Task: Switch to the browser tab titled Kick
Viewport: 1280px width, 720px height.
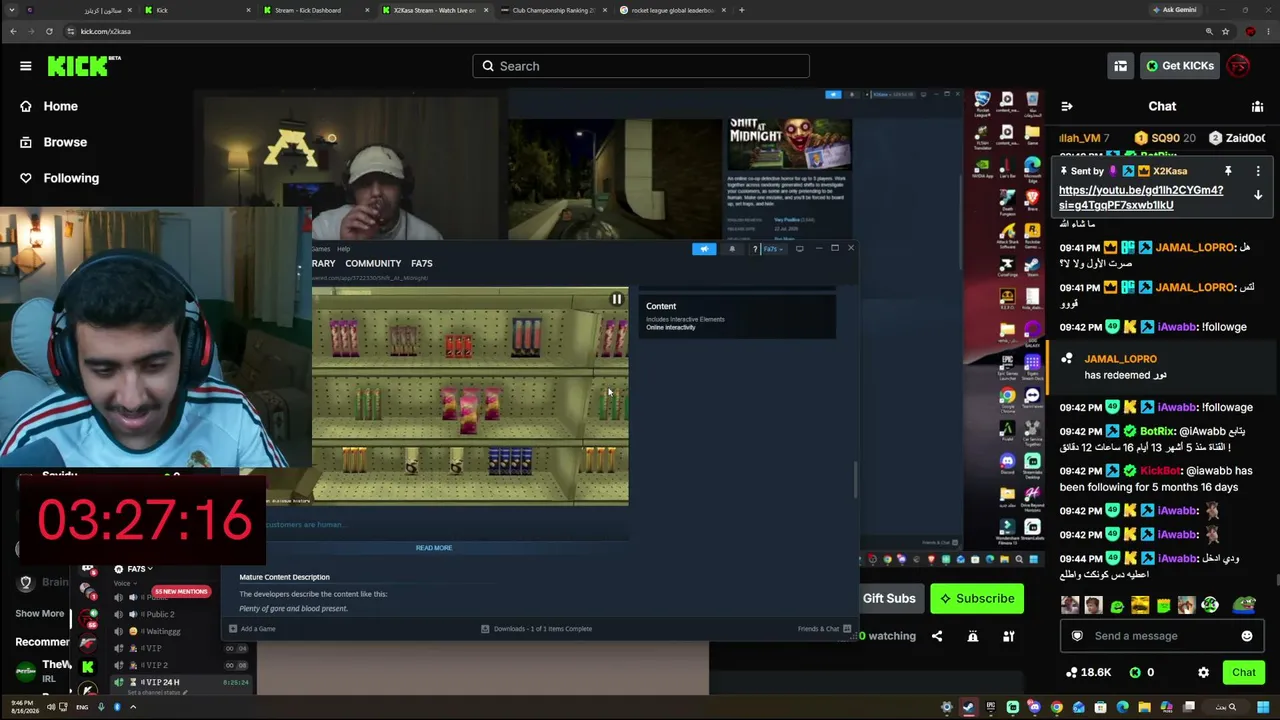Action: (195, 10)
